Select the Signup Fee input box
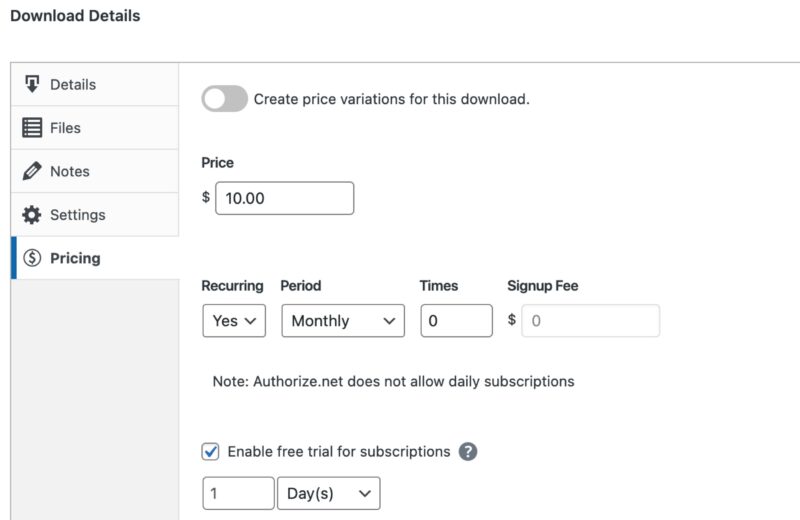 click(590, 321)
